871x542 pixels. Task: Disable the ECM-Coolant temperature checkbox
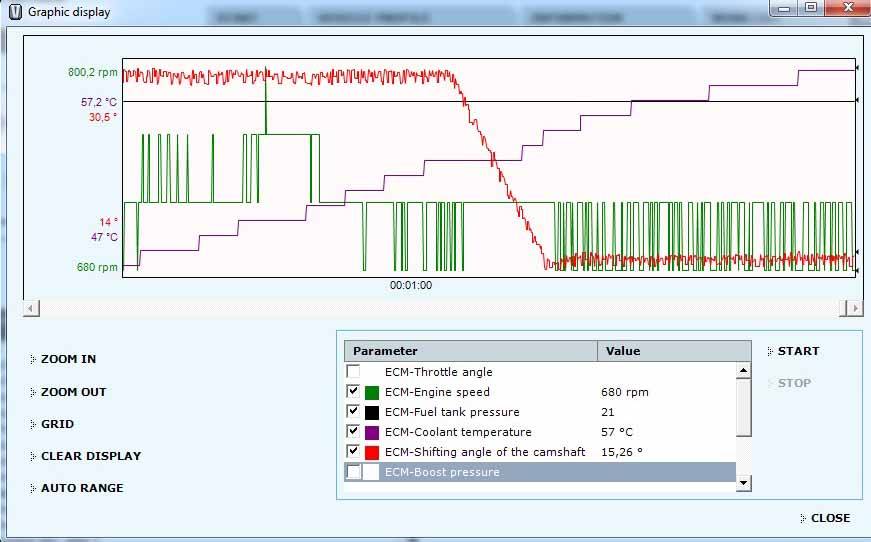353,432
